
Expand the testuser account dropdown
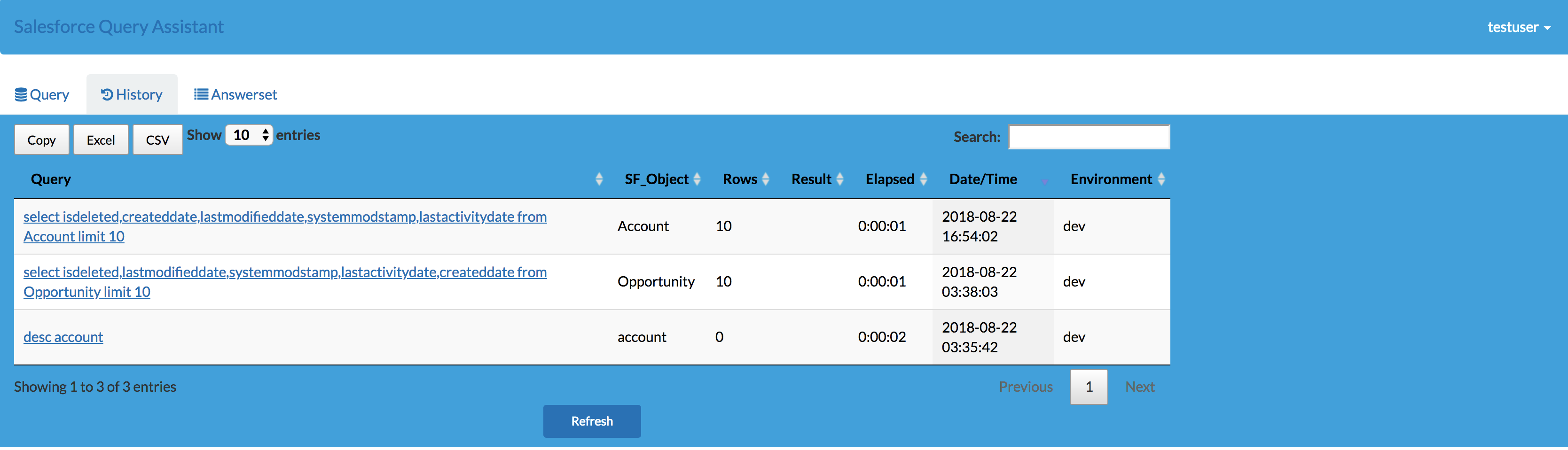[1519, 27]
